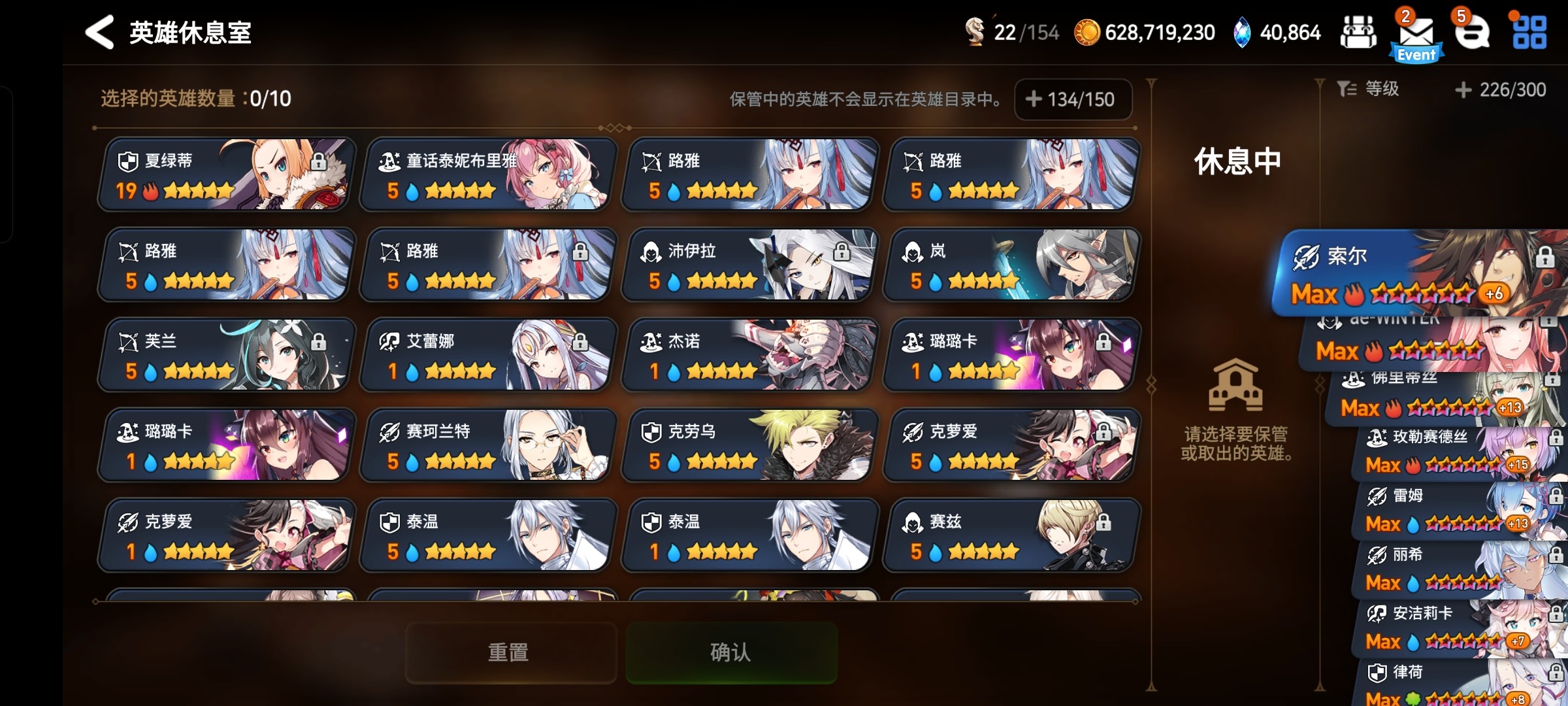1568x706 pixels.
Task: Open the Event mailbox icon
Action: pyautogui.click(x=1416, y=37)
